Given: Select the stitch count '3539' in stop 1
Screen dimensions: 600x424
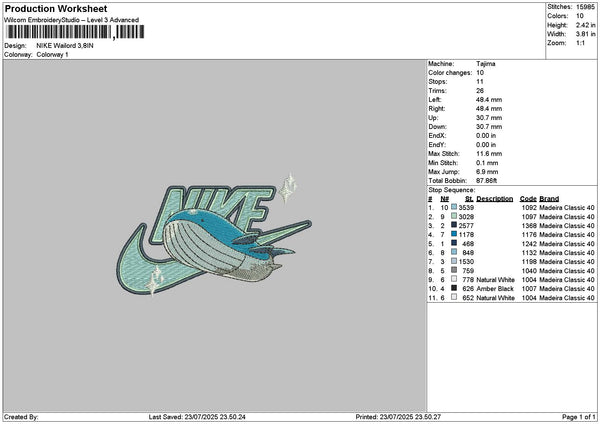Looking at the screenshot, I should (x=466, y=207).
